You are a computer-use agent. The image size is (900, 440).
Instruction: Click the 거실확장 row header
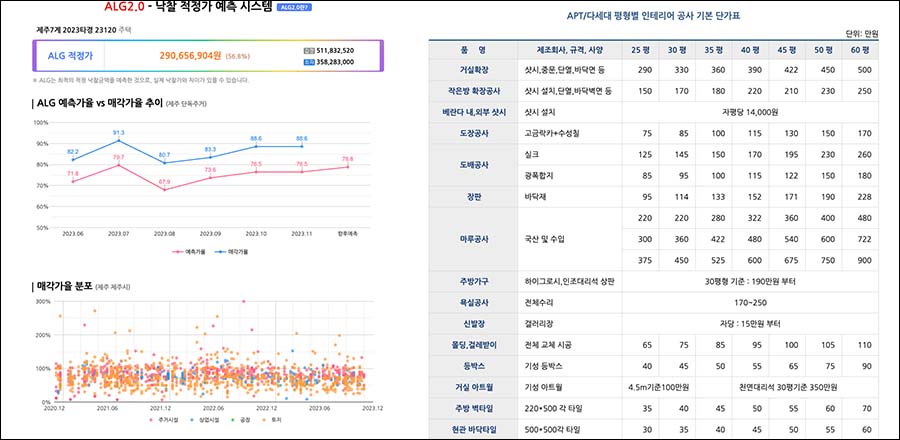[x=473, y=70]
